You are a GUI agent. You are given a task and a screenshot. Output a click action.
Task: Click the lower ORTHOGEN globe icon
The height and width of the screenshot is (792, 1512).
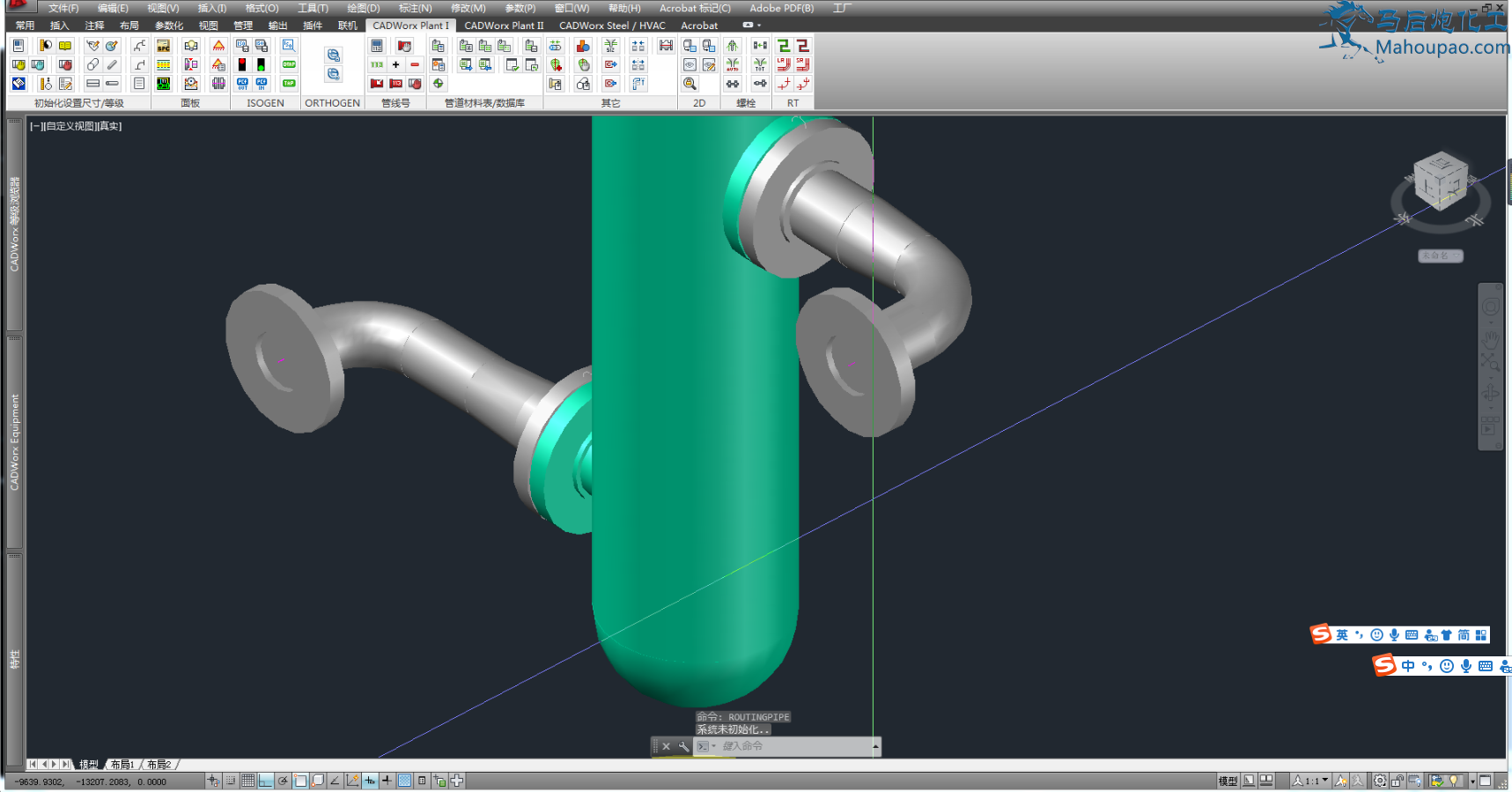tap(333, 74)
